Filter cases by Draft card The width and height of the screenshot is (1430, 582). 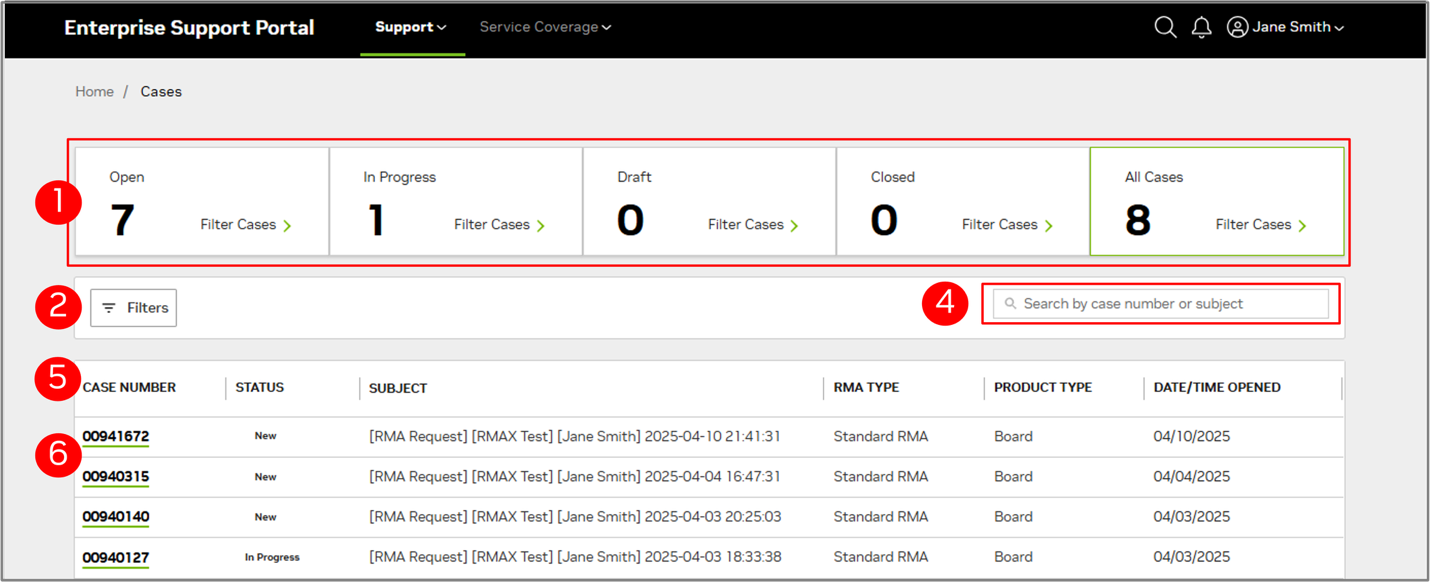(710, 202)
